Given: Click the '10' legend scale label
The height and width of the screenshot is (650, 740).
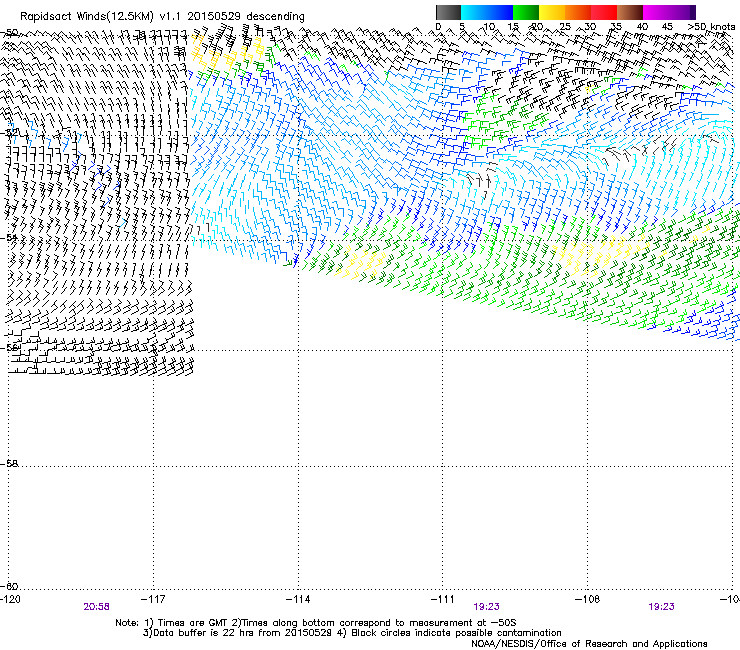Looking at the screenshot, I should (x=489, y=27).
